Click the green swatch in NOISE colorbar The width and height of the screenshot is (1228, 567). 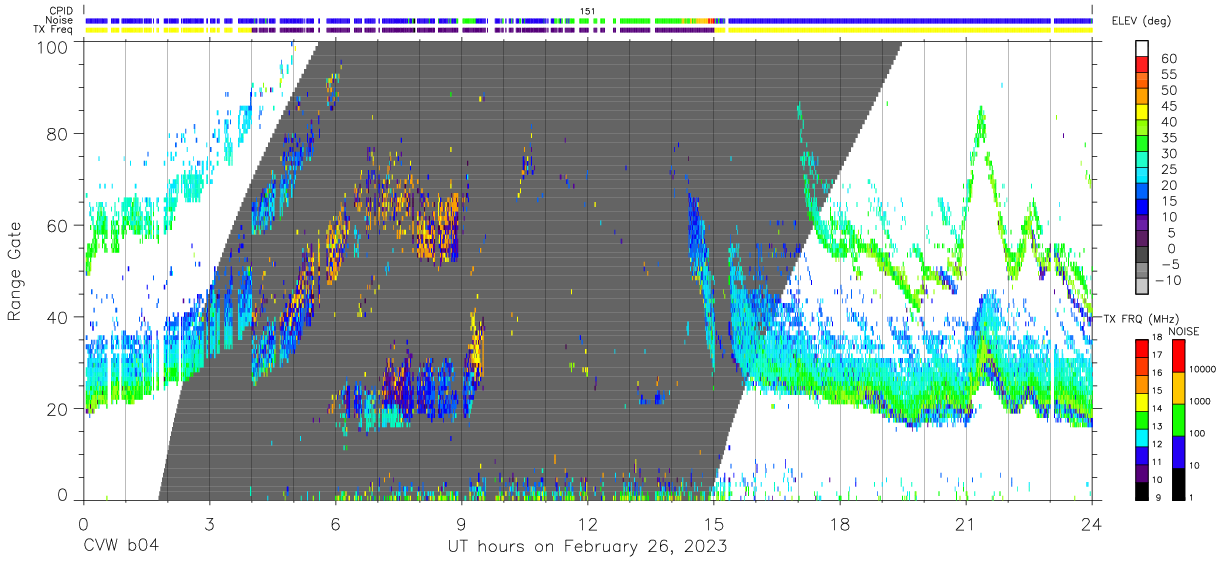(1180, 418)
